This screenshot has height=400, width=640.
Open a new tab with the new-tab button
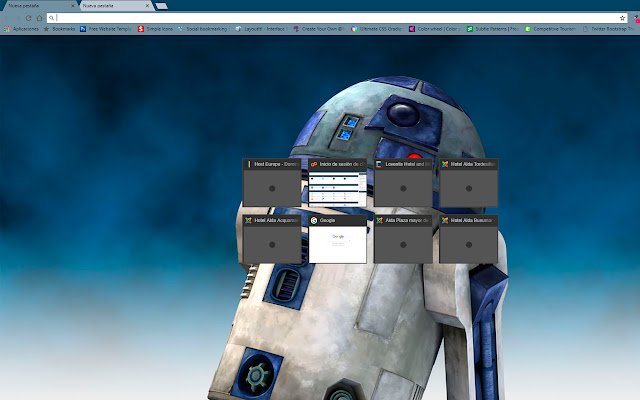coord(162,6)
